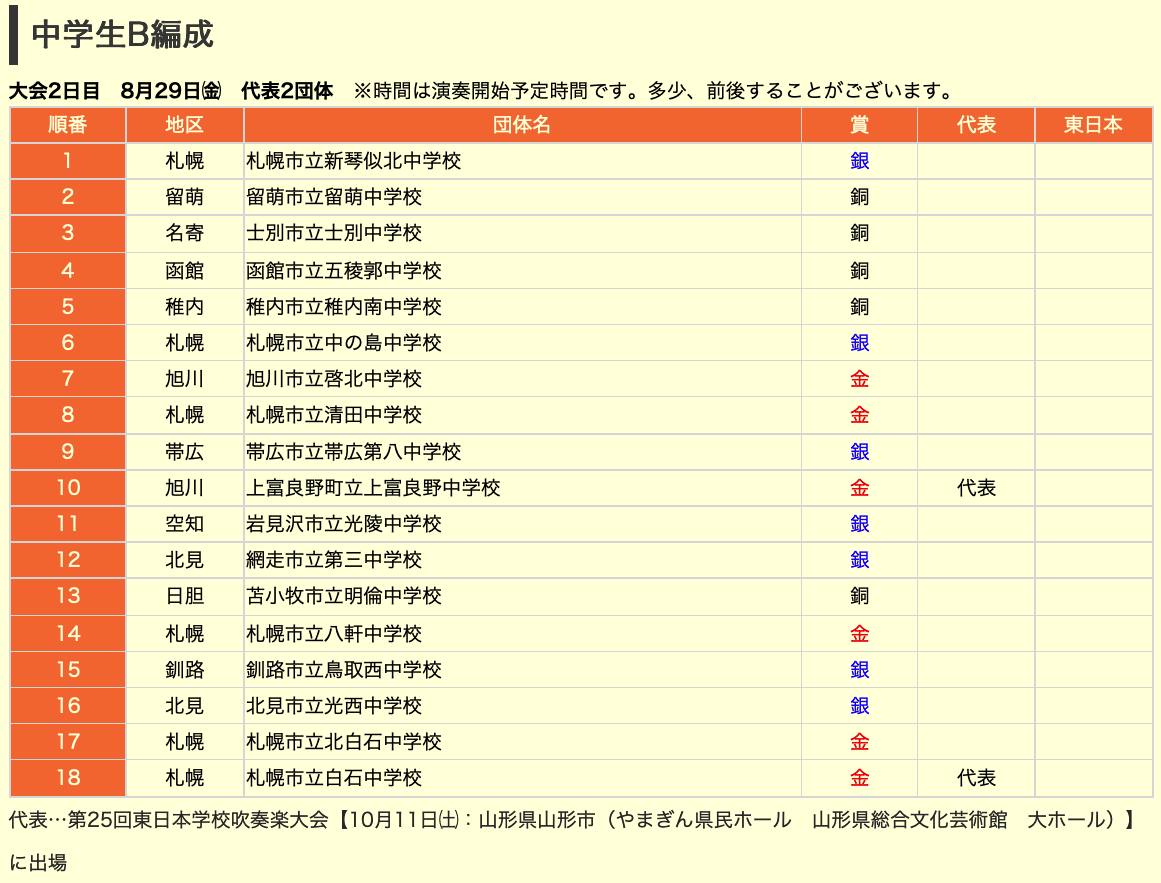
Task: Click 苫小牧市立明倫中学校 name
Action: point(344,596)
